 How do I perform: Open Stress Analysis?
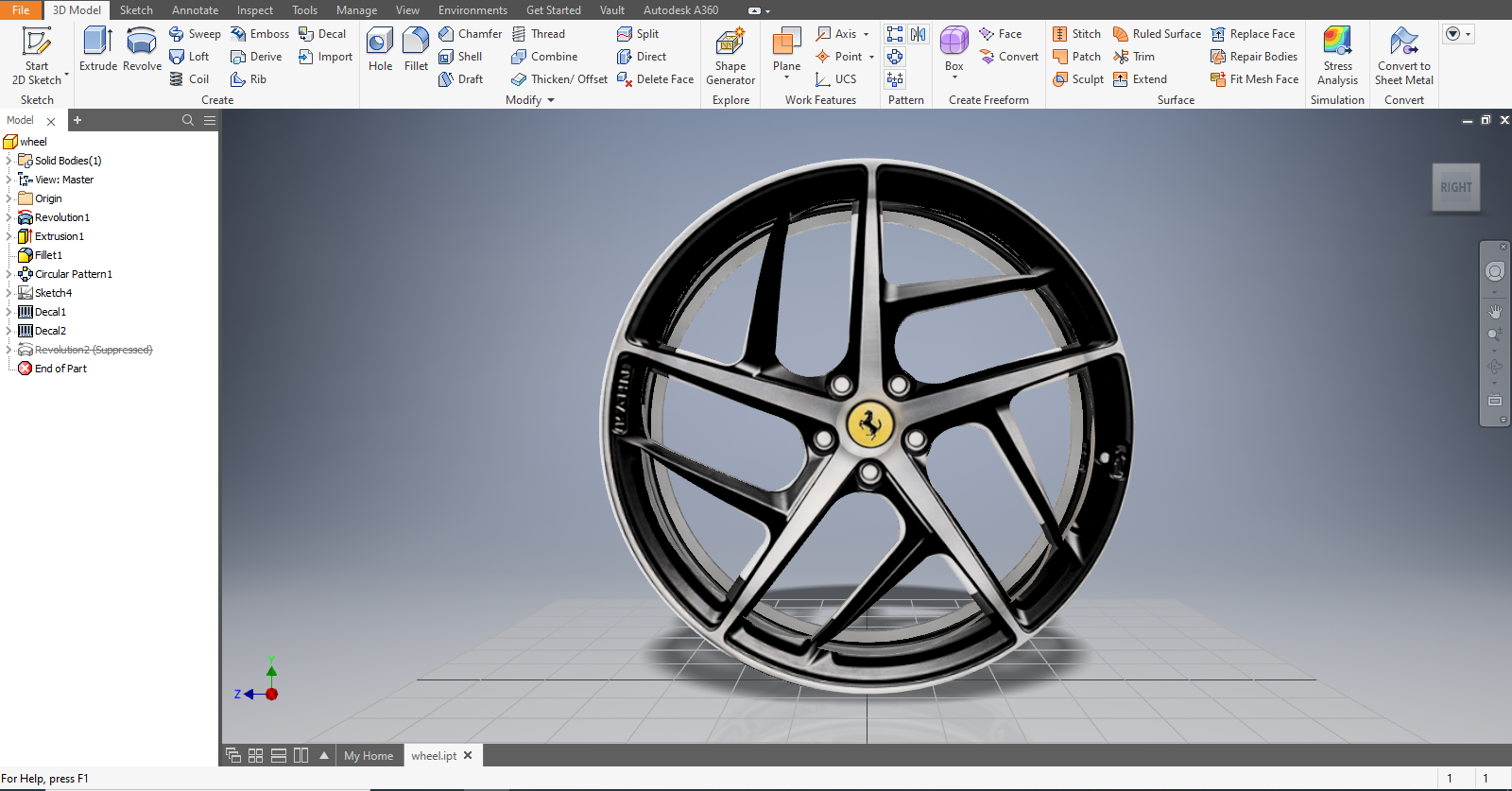1337,56
